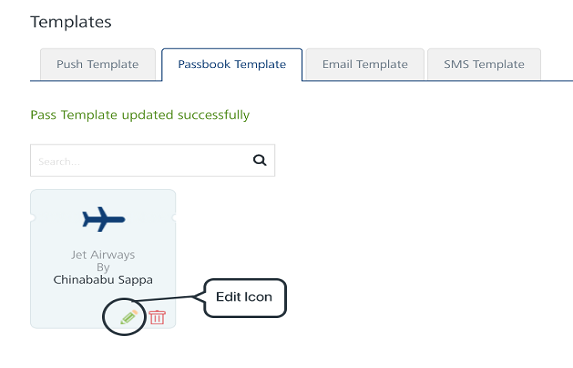Switch to the Push Template tab
Image resolution: width=573 pixels, height=368 pixels.
point(98,64)
